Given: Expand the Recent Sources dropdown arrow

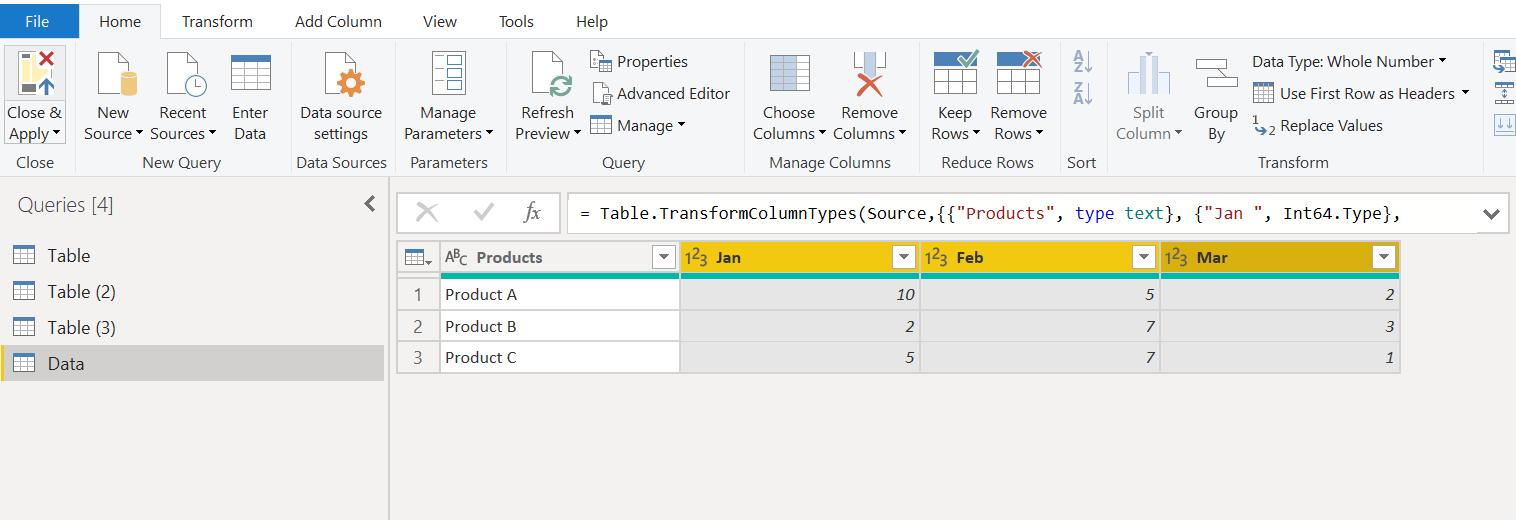Looking at the screenshot, I should [212, 134].
